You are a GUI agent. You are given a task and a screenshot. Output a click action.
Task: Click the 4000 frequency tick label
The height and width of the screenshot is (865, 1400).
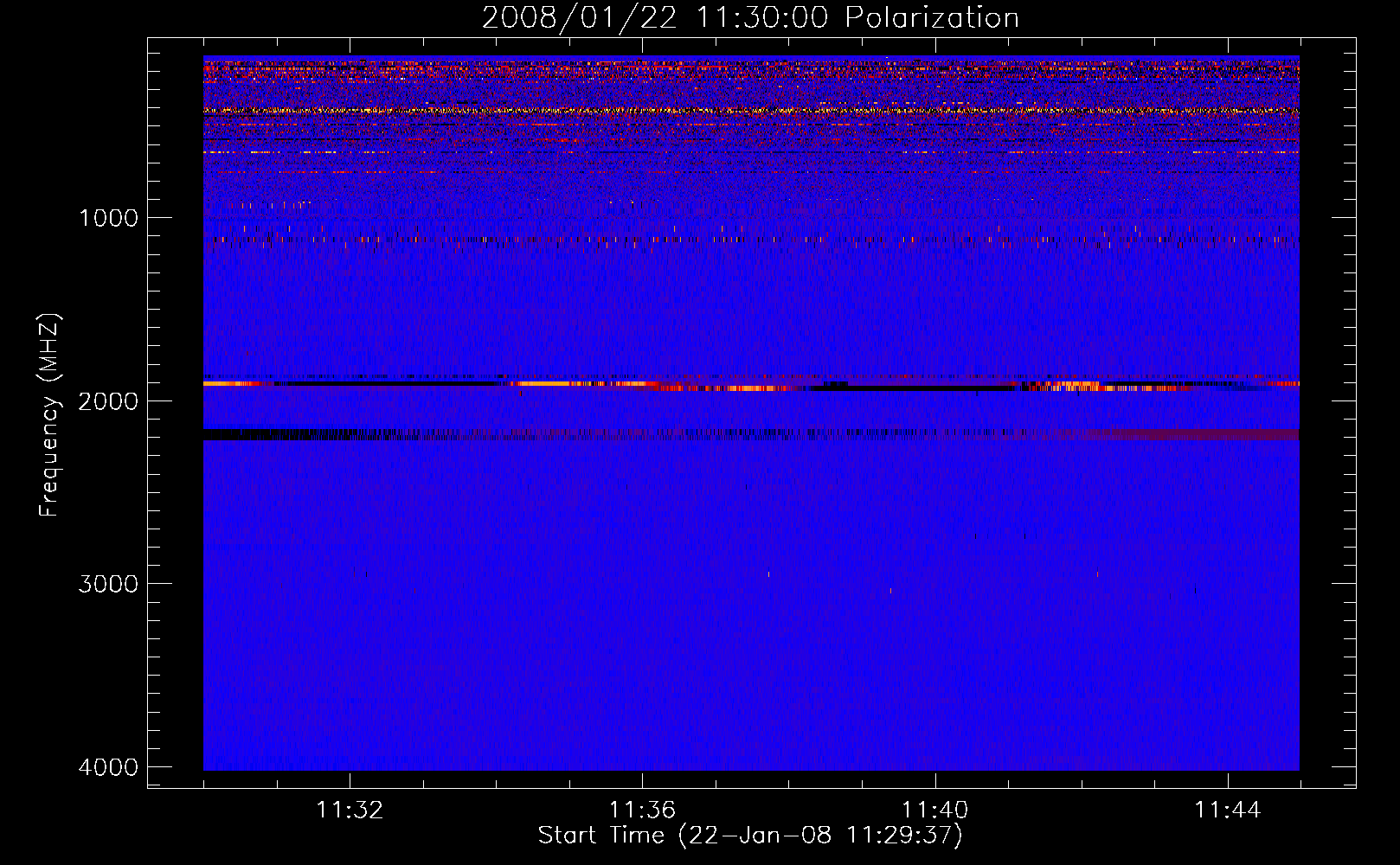108,766
